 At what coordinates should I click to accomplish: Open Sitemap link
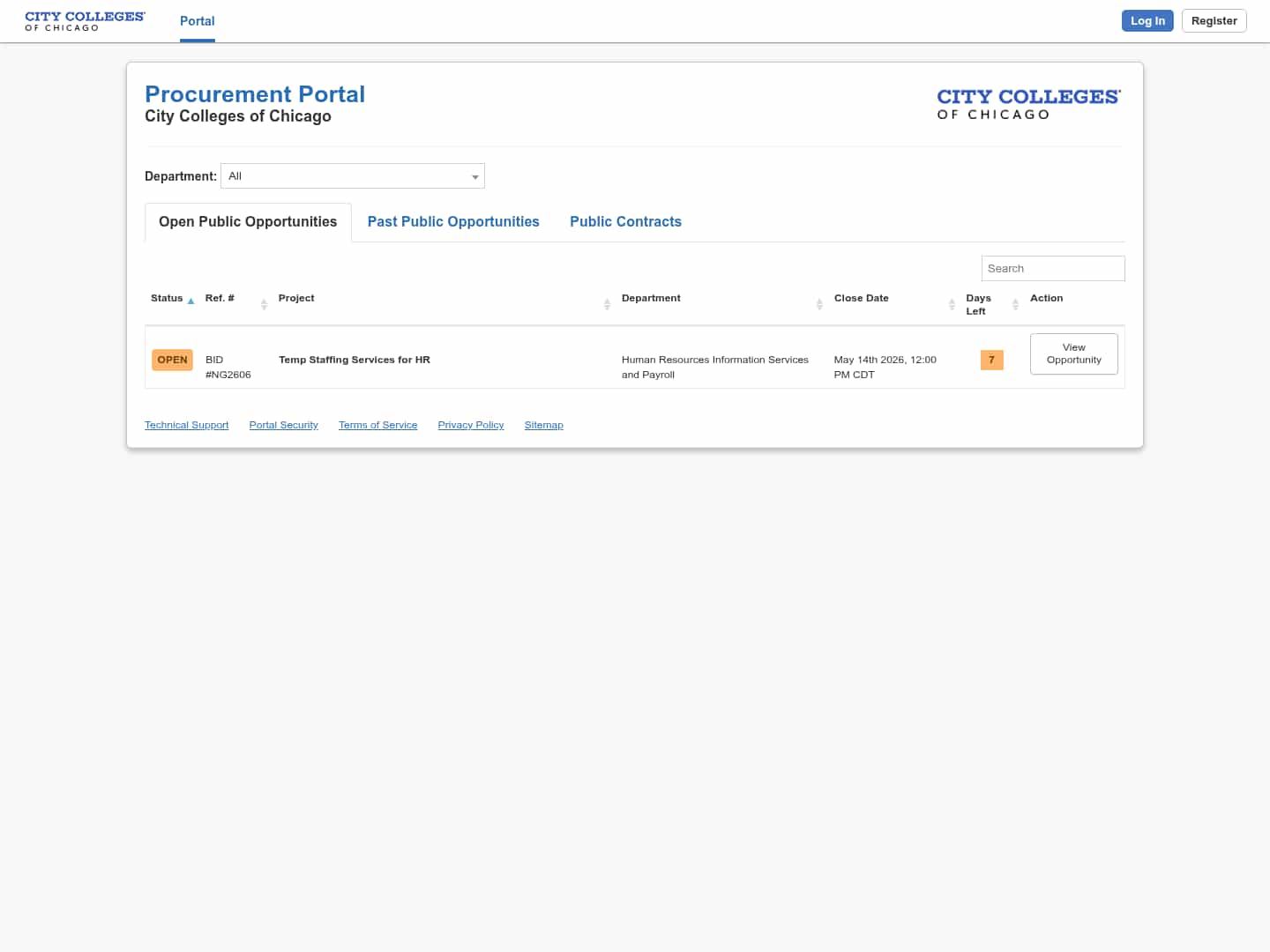tap(543, 425)
